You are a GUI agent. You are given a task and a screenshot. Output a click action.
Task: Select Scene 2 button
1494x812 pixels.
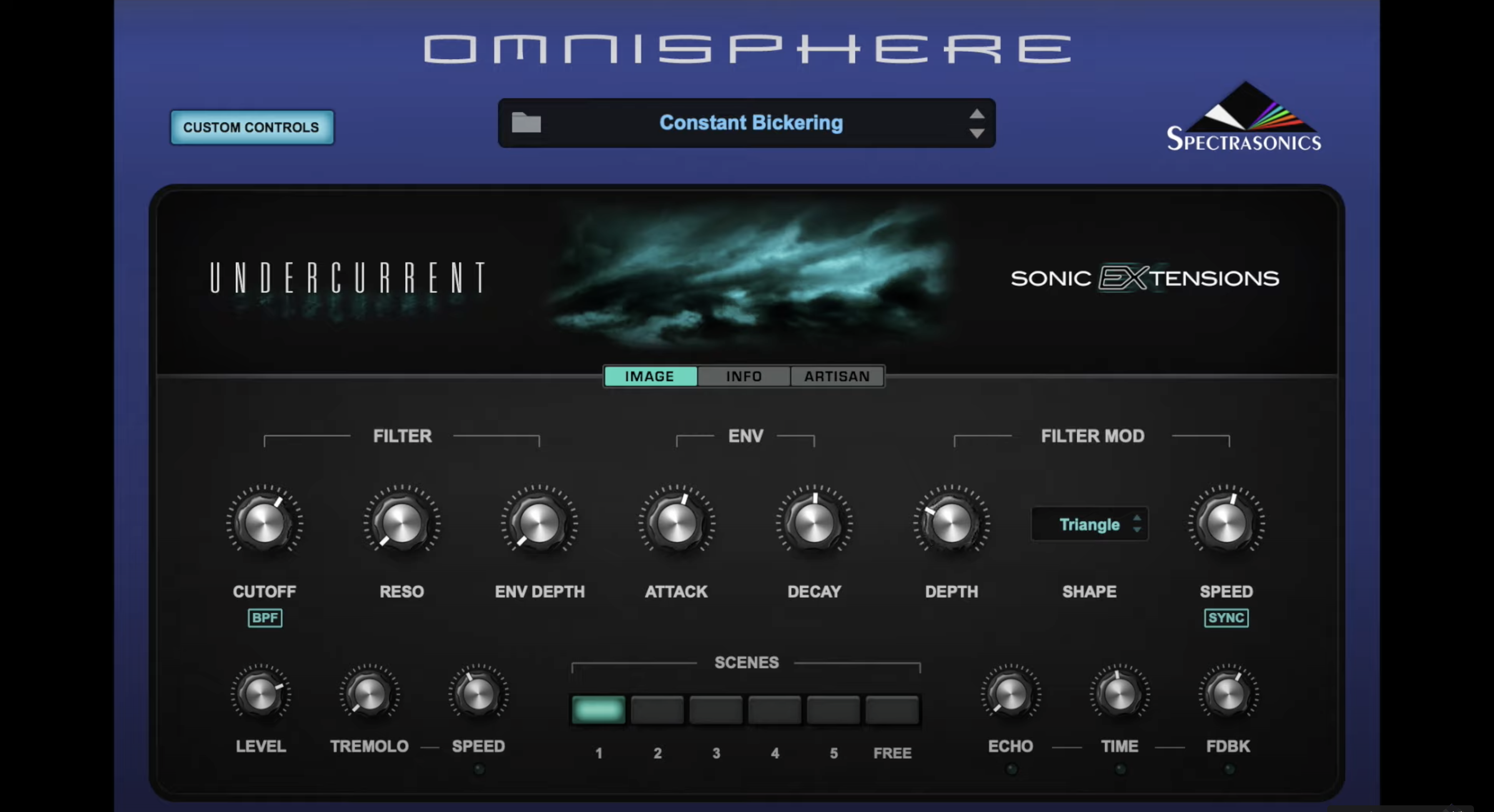pyautogui.click(x=657, y=710)
